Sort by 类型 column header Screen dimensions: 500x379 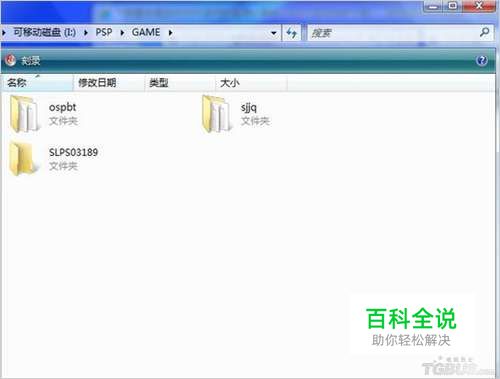point(180,82)
